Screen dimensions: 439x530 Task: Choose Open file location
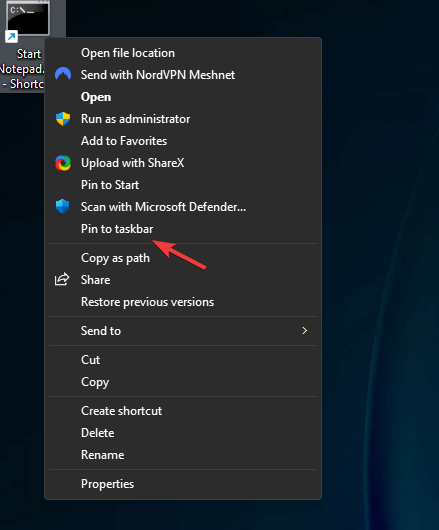click(183, 53)
